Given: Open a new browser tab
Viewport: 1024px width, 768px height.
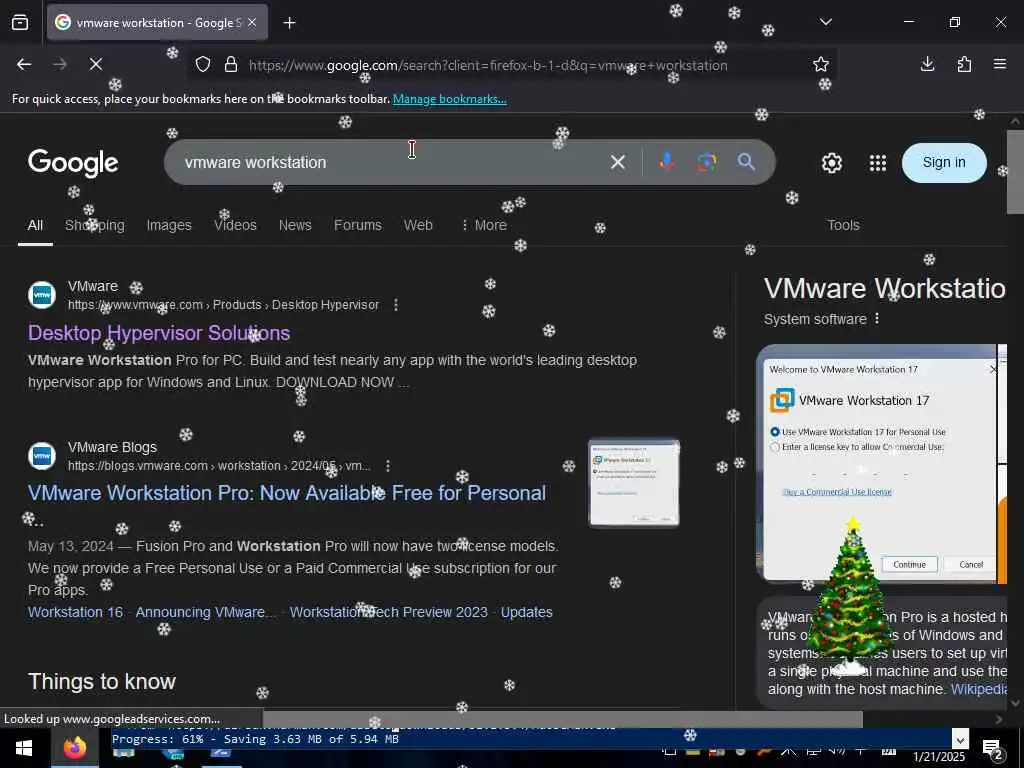Looking at the screenshot, I should (x=289, y=23).
